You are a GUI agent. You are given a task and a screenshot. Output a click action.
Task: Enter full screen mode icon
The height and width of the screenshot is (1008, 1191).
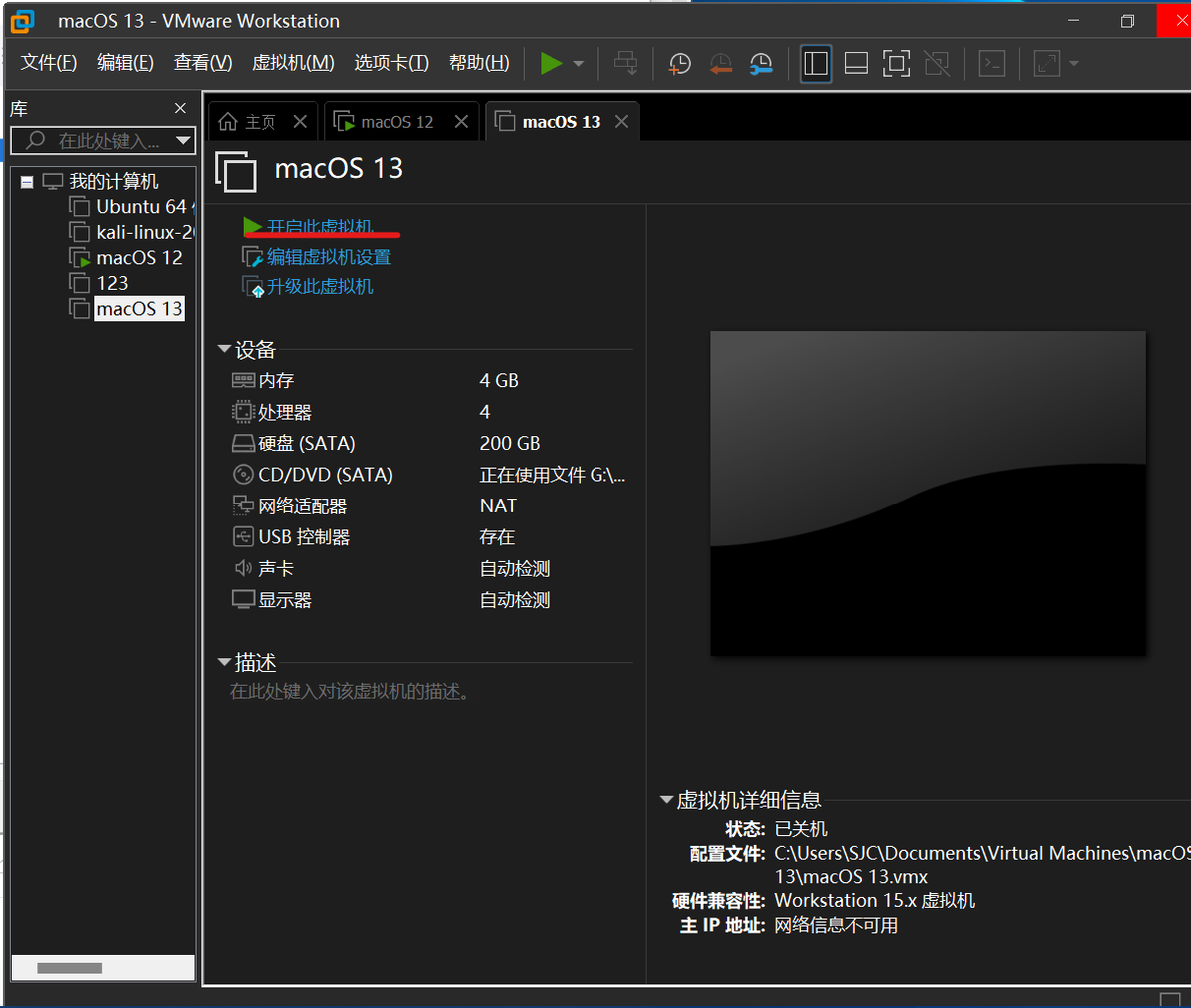point(896,63)
